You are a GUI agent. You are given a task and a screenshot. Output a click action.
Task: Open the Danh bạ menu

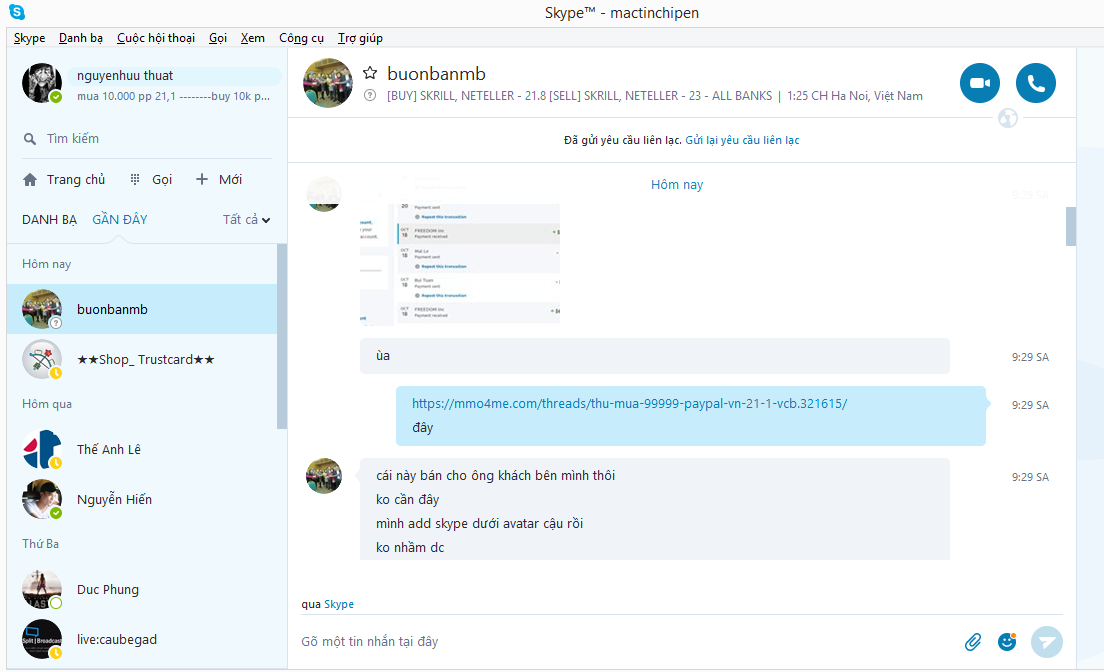point(81,38)
